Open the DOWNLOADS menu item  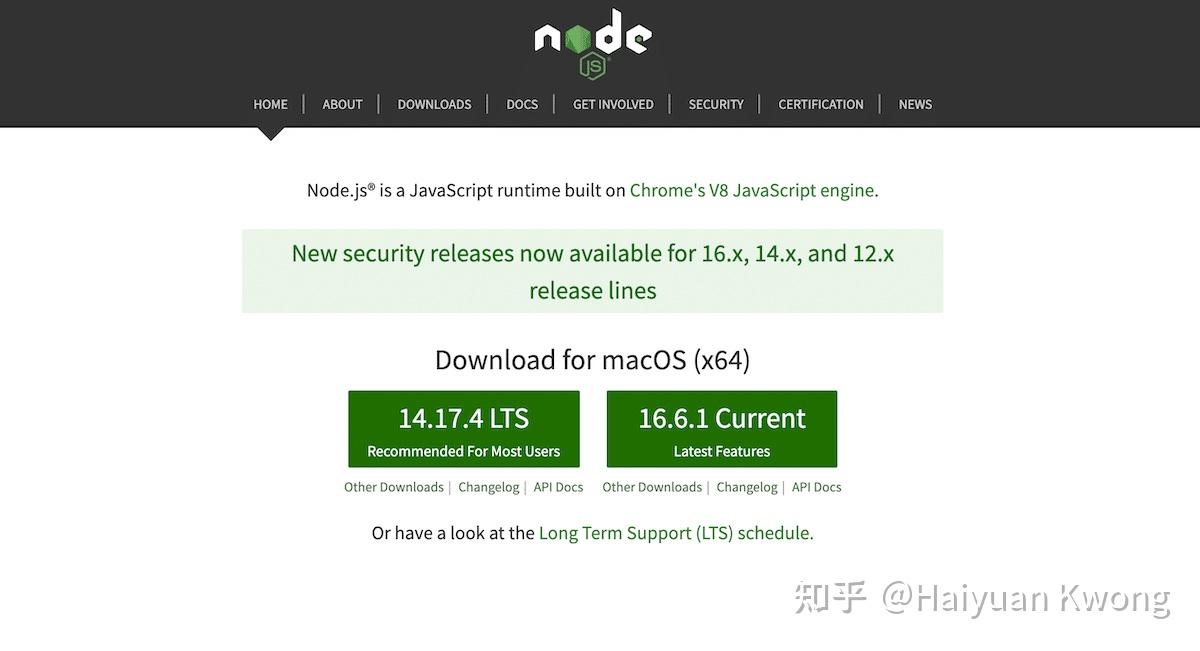(434, 104)
